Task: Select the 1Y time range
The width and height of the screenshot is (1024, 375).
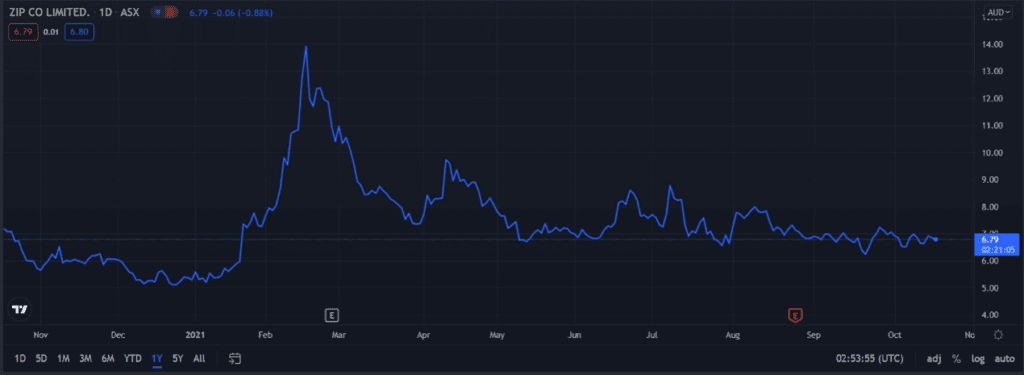Action: point(157,358)
